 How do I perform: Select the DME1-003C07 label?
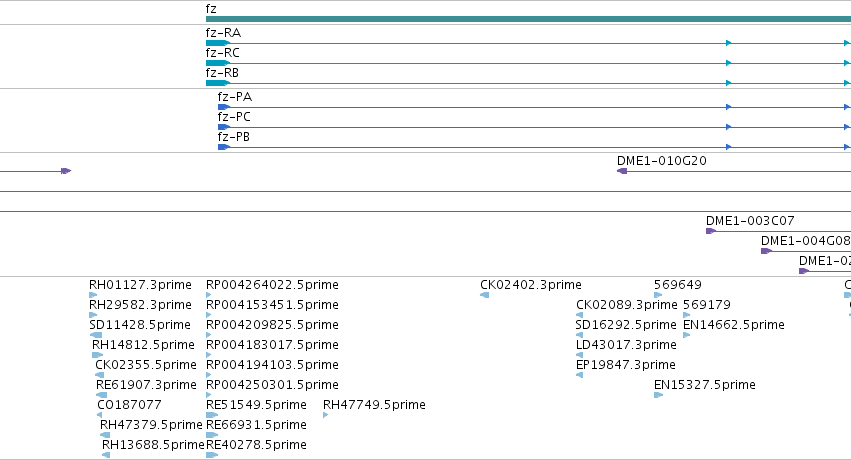750,221
